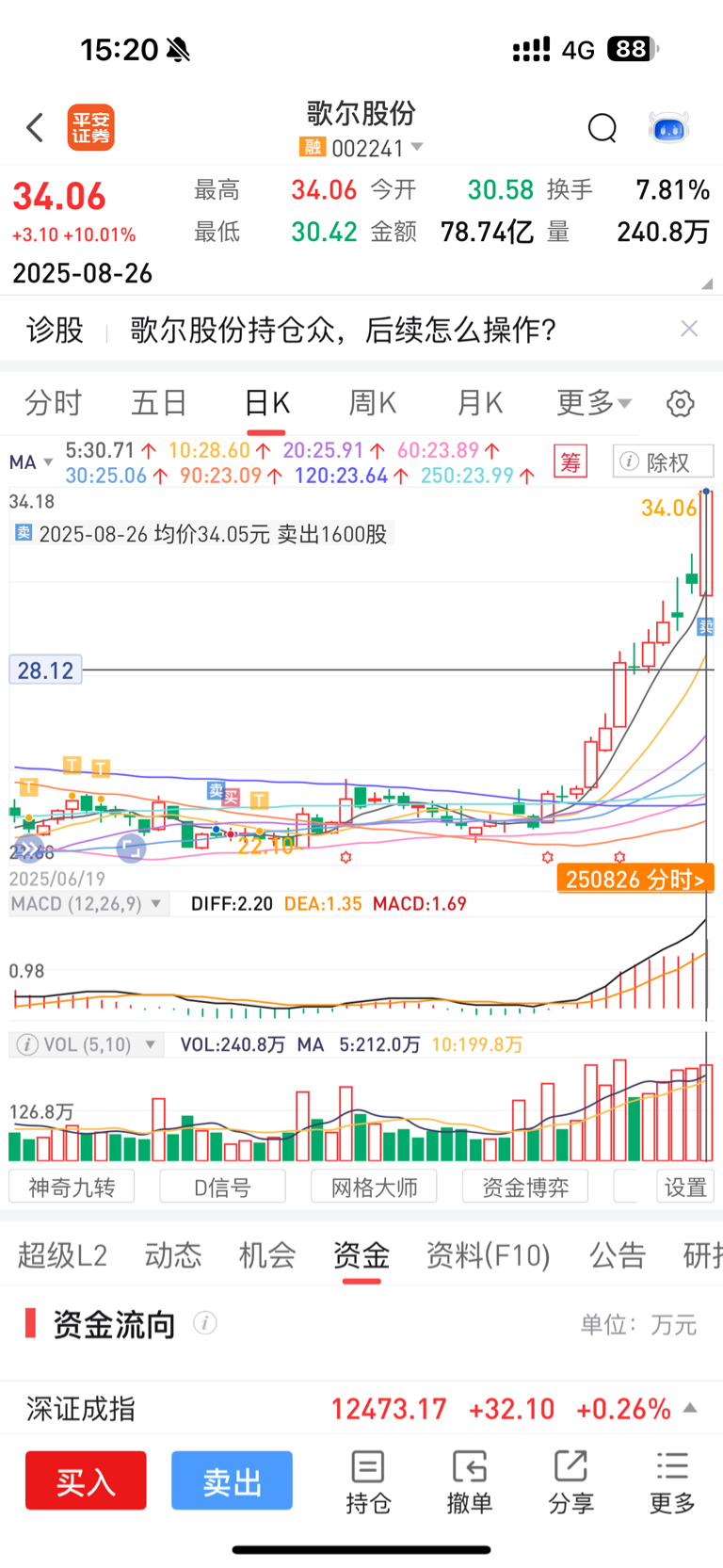Viewport: 723px width, 1568px height.
Task: Select the 周K chart tab
Action: [373, 403]
